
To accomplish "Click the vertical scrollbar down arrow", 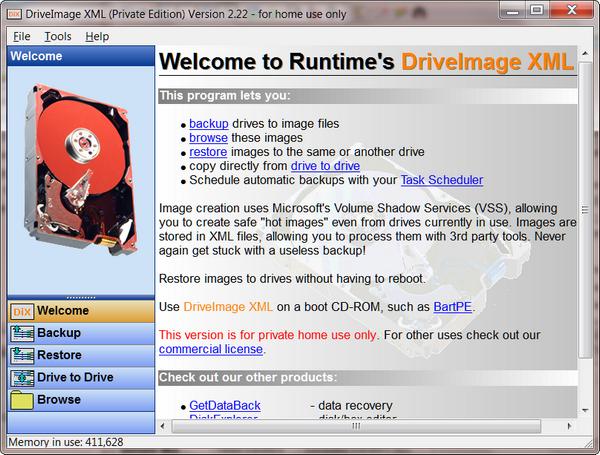I will tap(585, 411).
